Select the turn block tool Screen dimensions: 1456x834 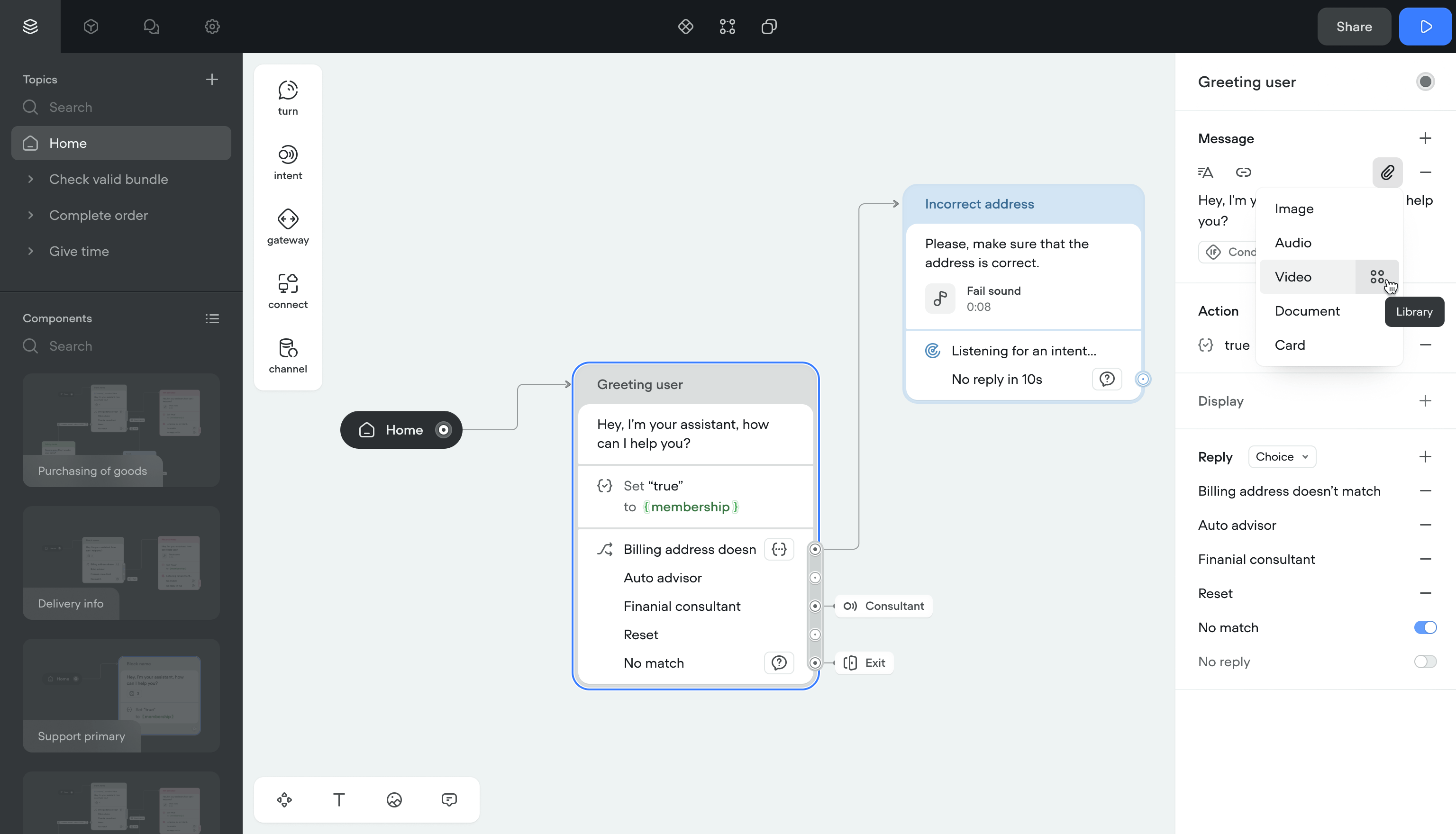pyautogui.click(x=288, y=97)
